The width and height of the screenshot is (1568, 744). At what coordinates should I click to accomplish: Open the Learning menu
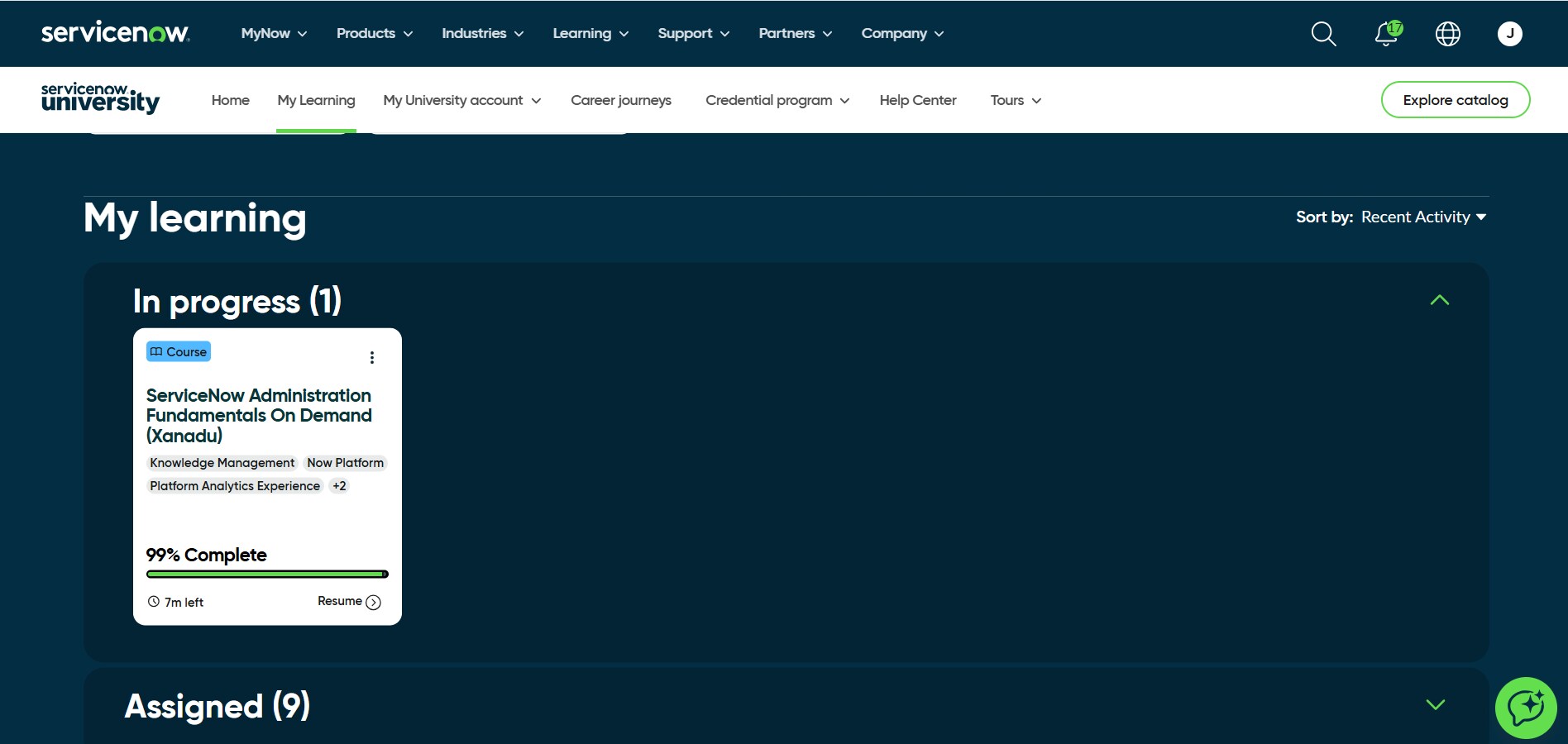[x=590, y=33]
